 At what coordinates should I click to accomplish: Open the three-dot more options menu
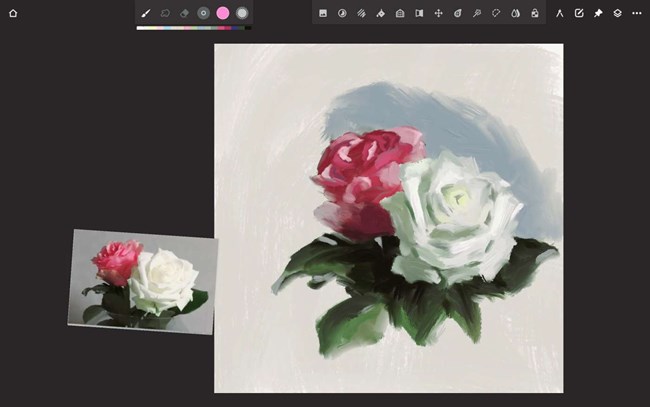(637, 13)
